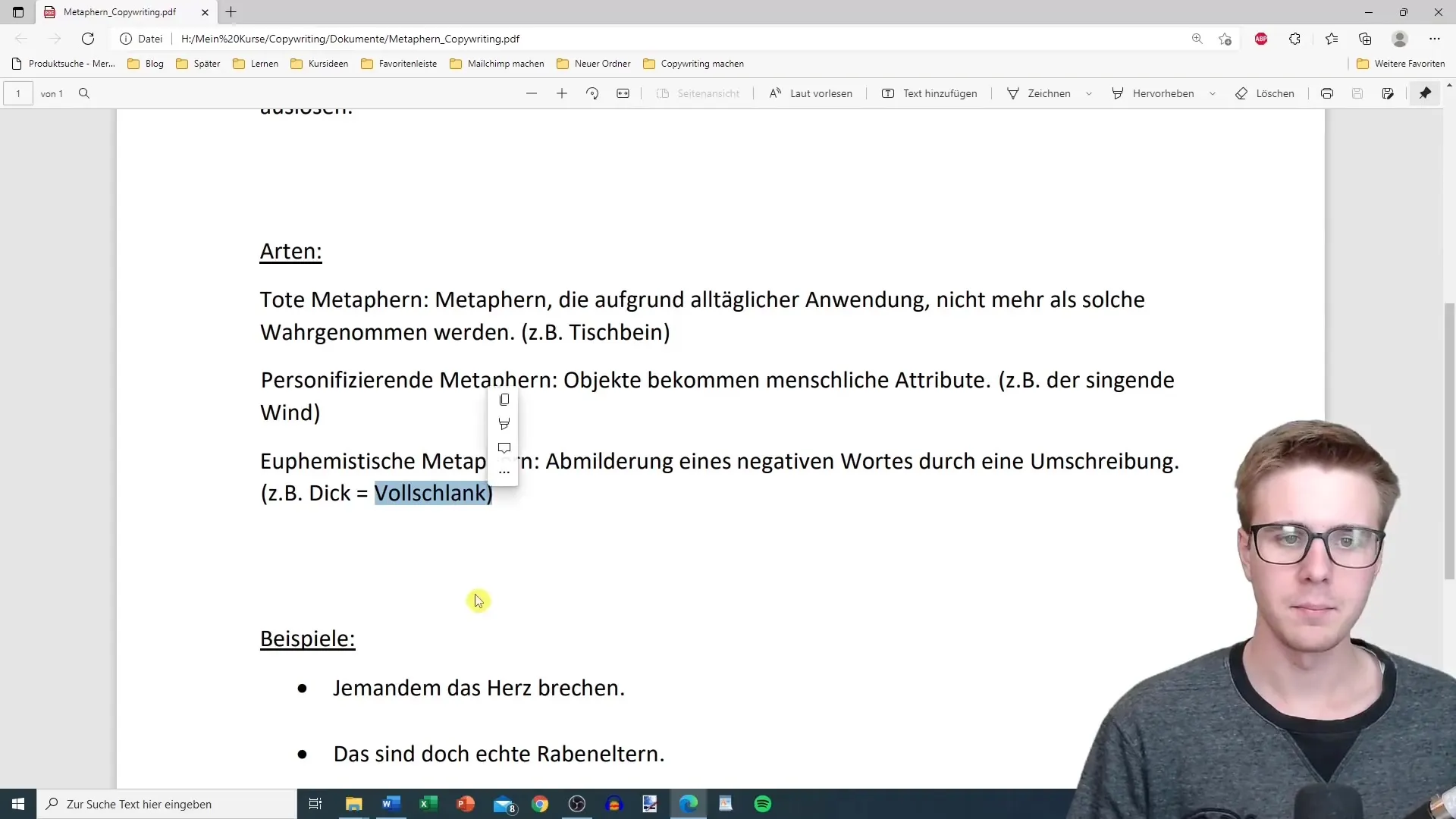Viewport: 1456px width, 819px height.
Task: Close the Metaphern_Copywriting.pdf tab
Action: tap(205, 12)
